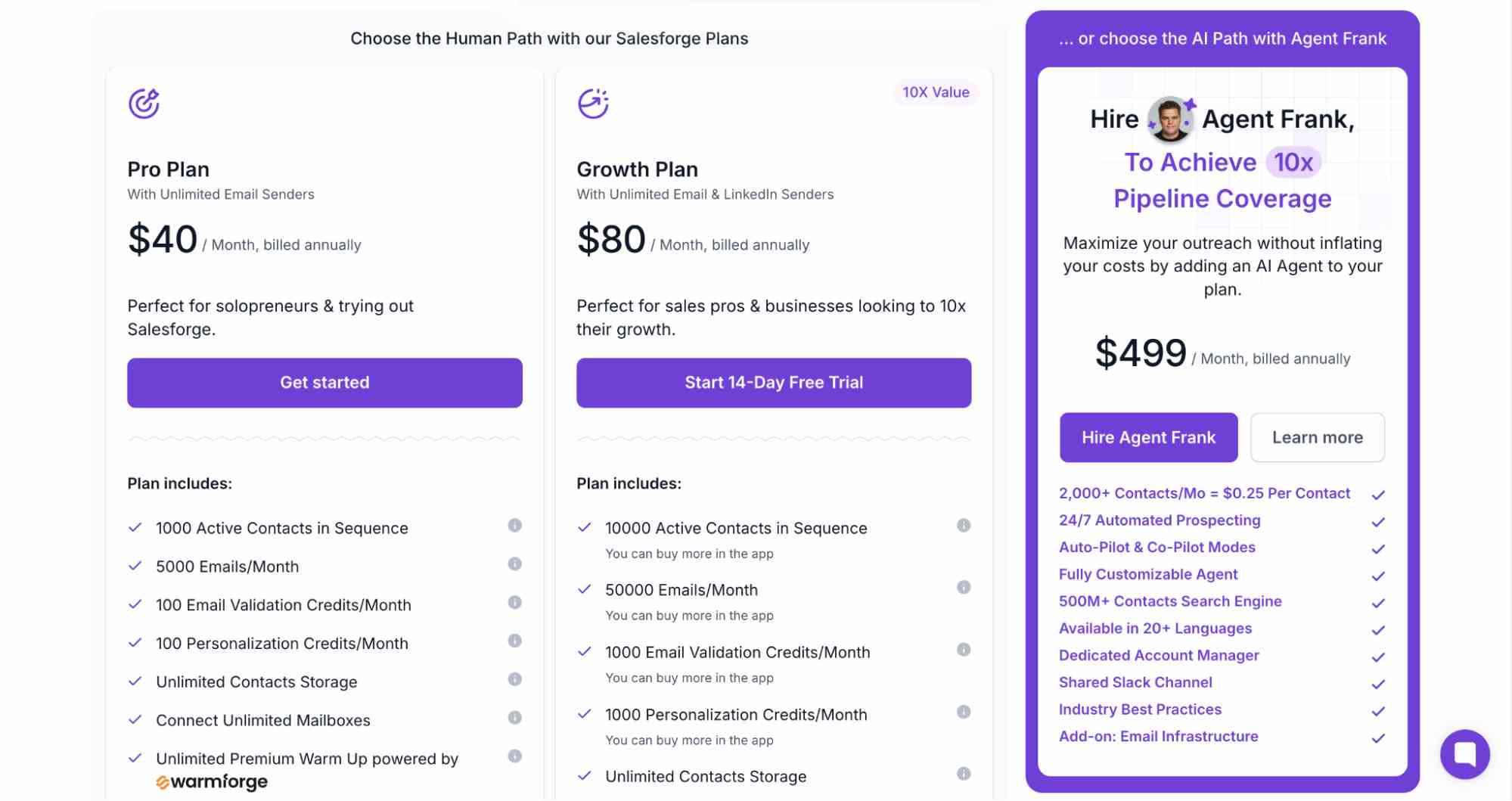Click checkmark beside 24/7 Automated Prospecting

(1379, 521)
